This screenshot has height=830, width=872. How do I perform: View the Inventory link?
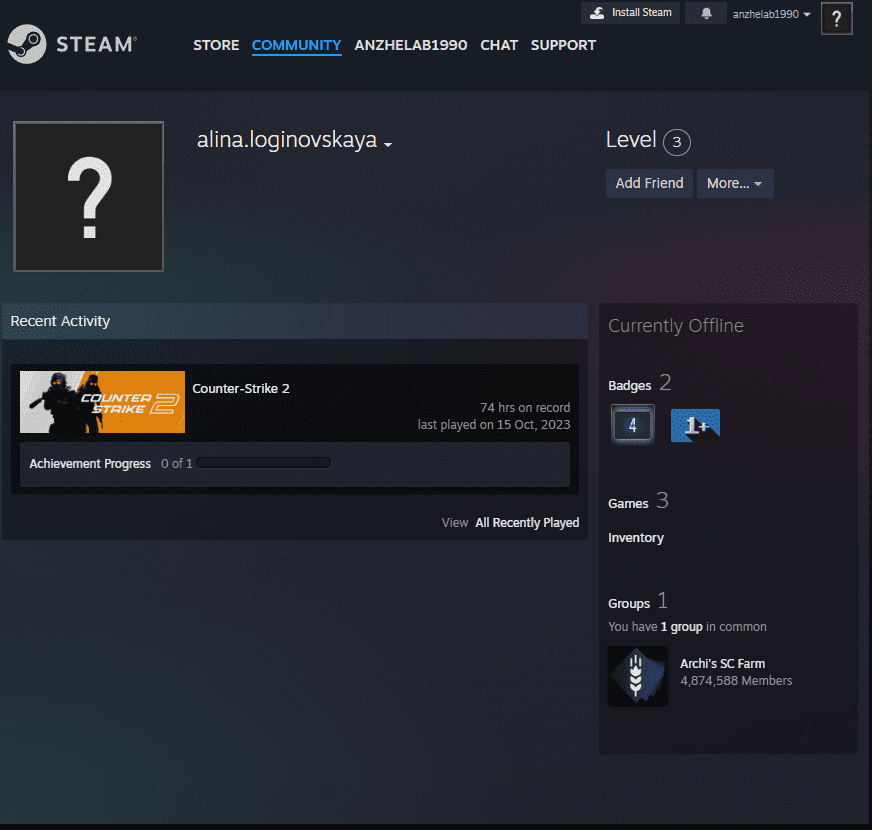tap(636, 537)
